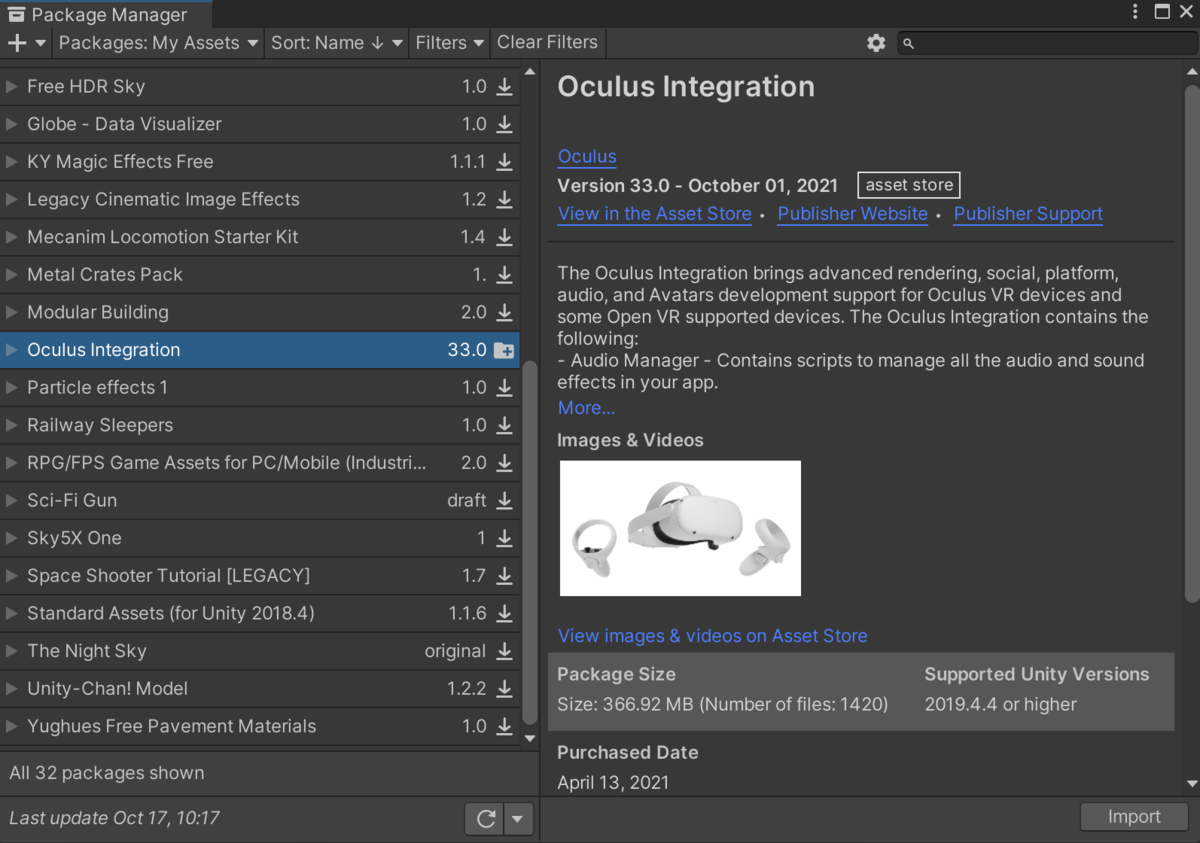The image size is (1200, 843).
Task: Open the Package Manager window options menu
Action: pyautogui.click(x=1135, y=12)
